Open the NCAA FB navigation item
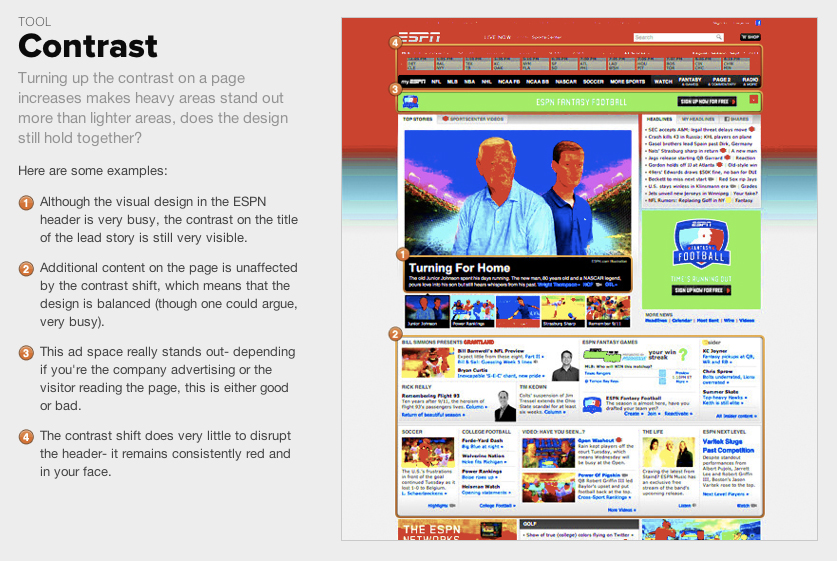The width and height of the screenshot is (837, 561). tap(509, 82)
